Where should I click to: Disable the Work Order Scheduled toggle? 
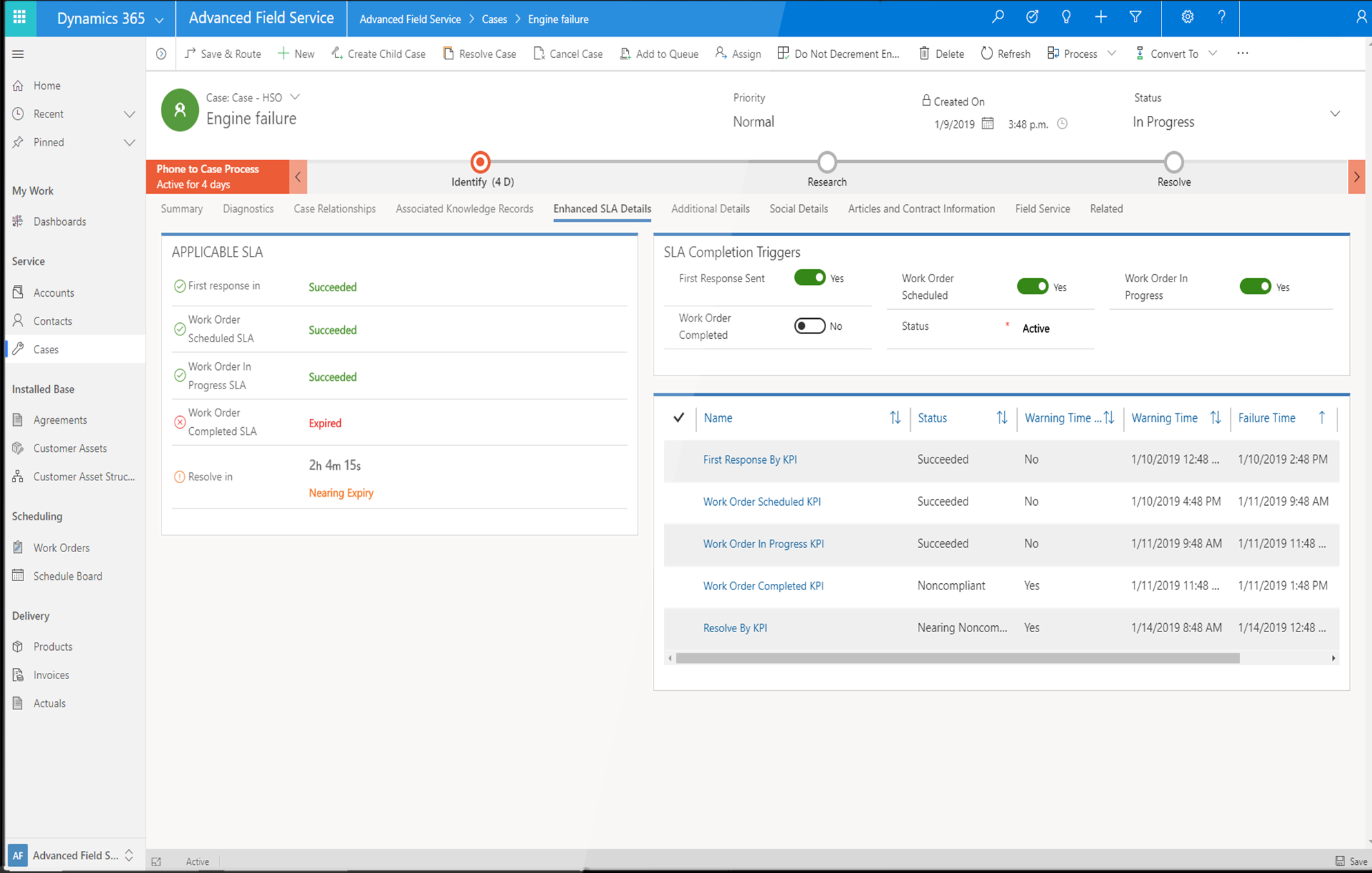(1032, 286)
